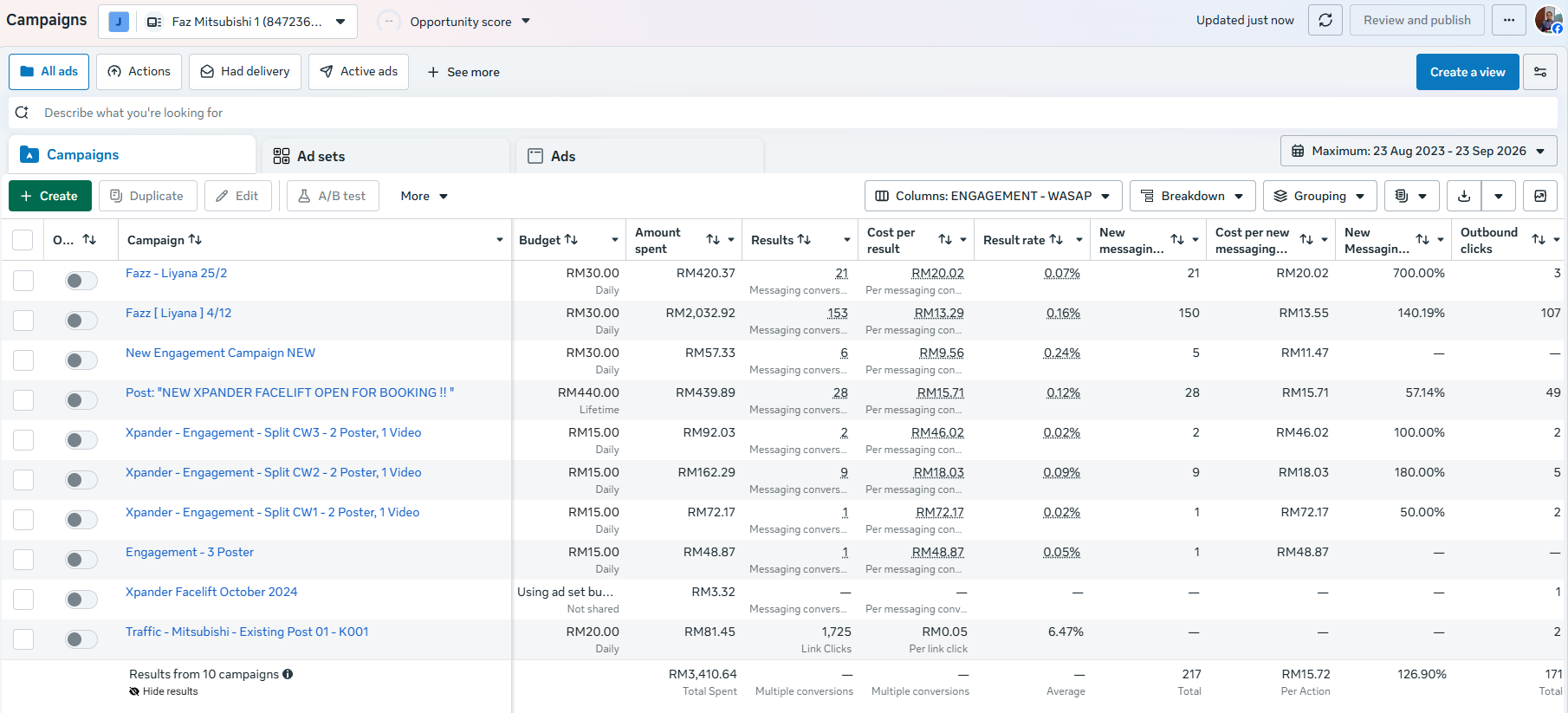Screen dimensions: 1568x713
Task: Toggle New Engagement Campaign NEW switch
Action: pyautogui.click(x=81, y=360)
